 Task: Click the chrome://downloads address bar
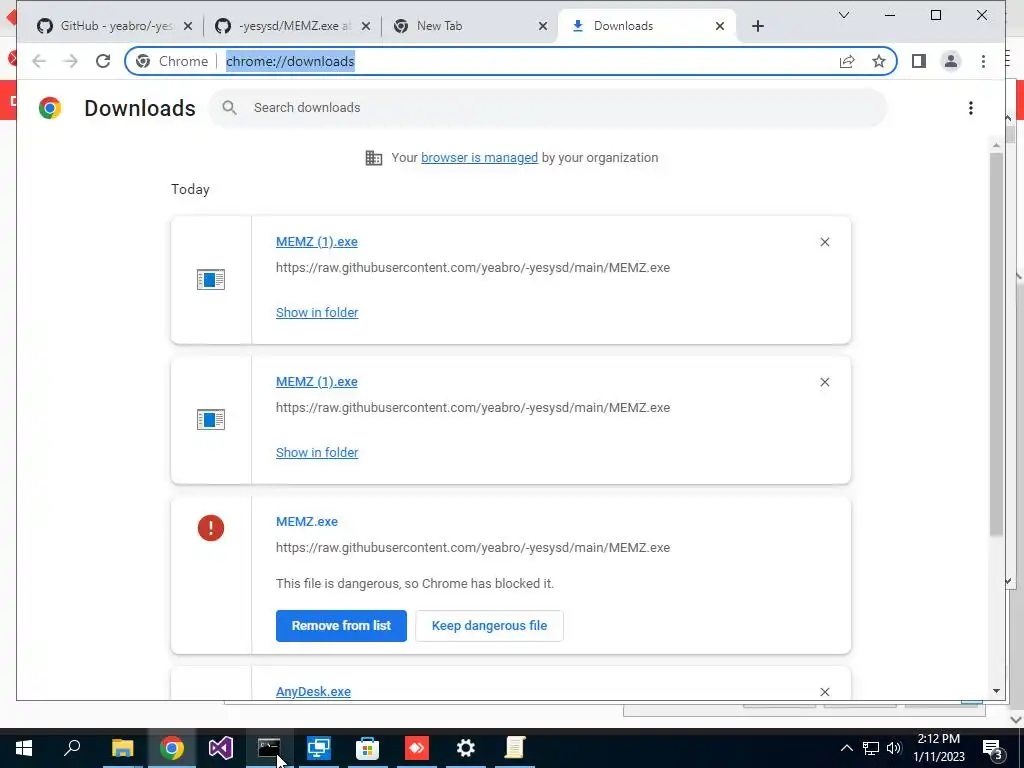click(x=509, y=61)
